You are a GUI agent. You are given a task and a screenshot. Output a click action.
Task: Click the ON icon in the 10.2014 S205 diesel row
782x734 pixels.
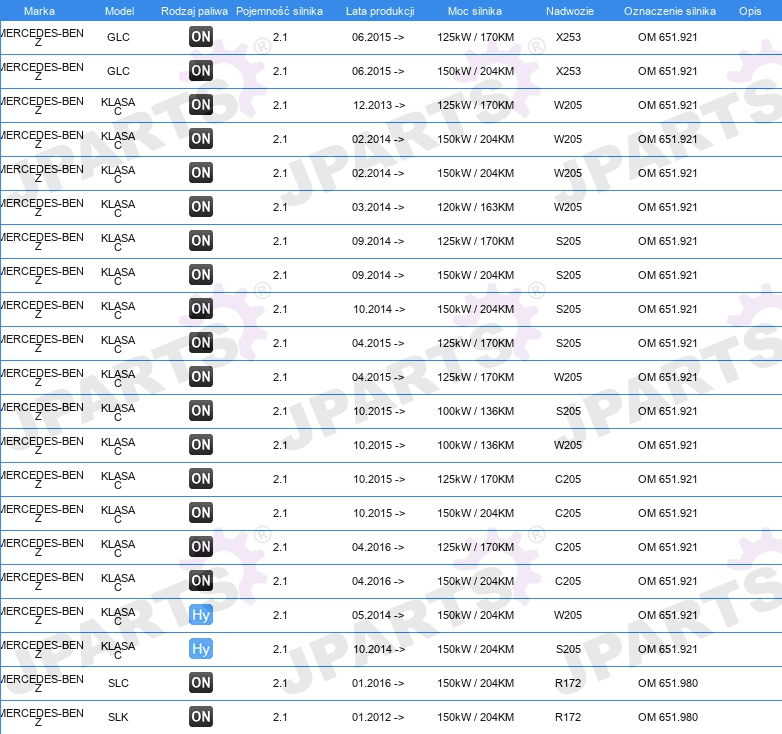[201, 308]
